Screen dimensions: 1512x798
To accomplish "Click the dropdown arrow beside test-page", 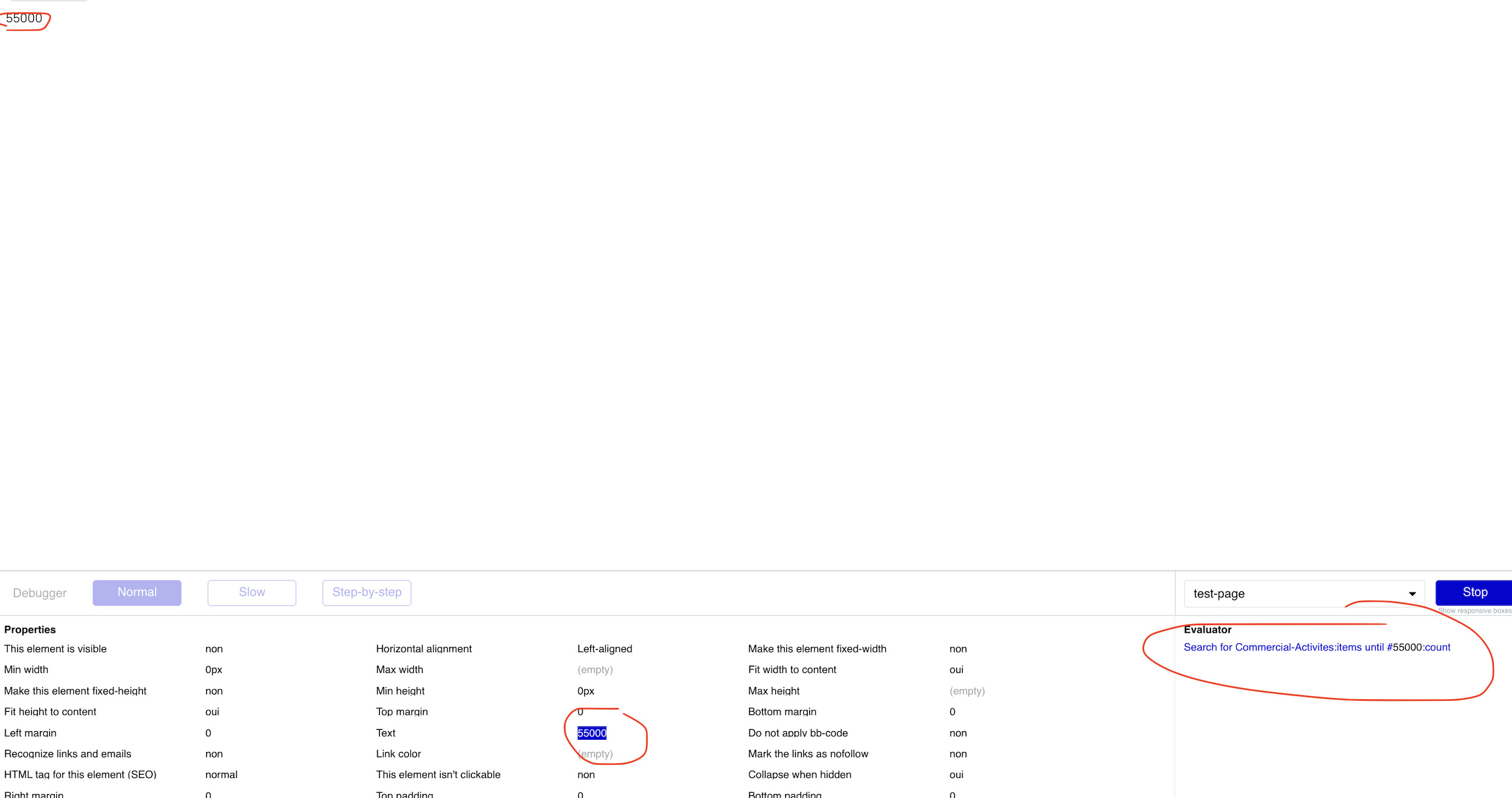I will pos(1412,594).
